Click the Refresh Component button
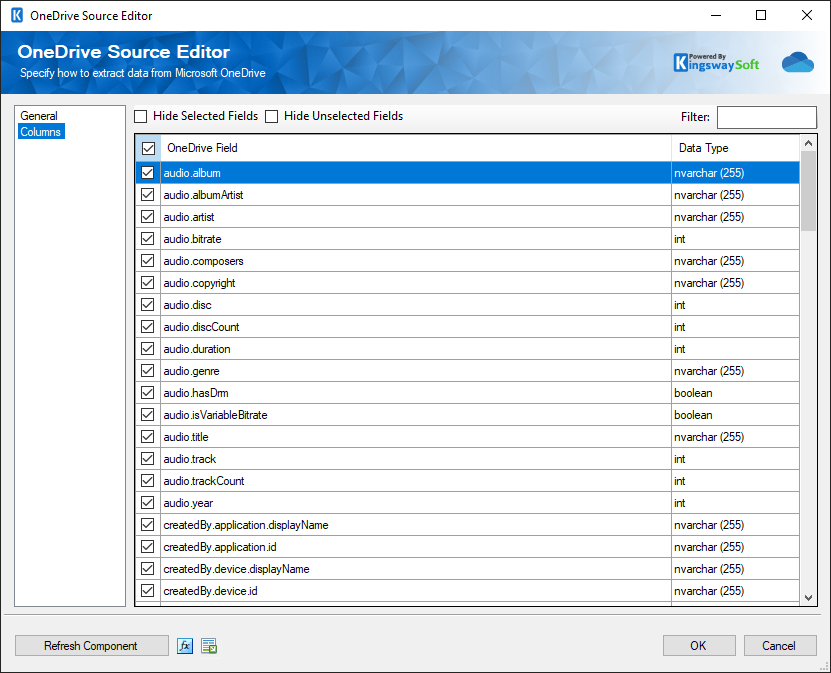 pos(91,646)
